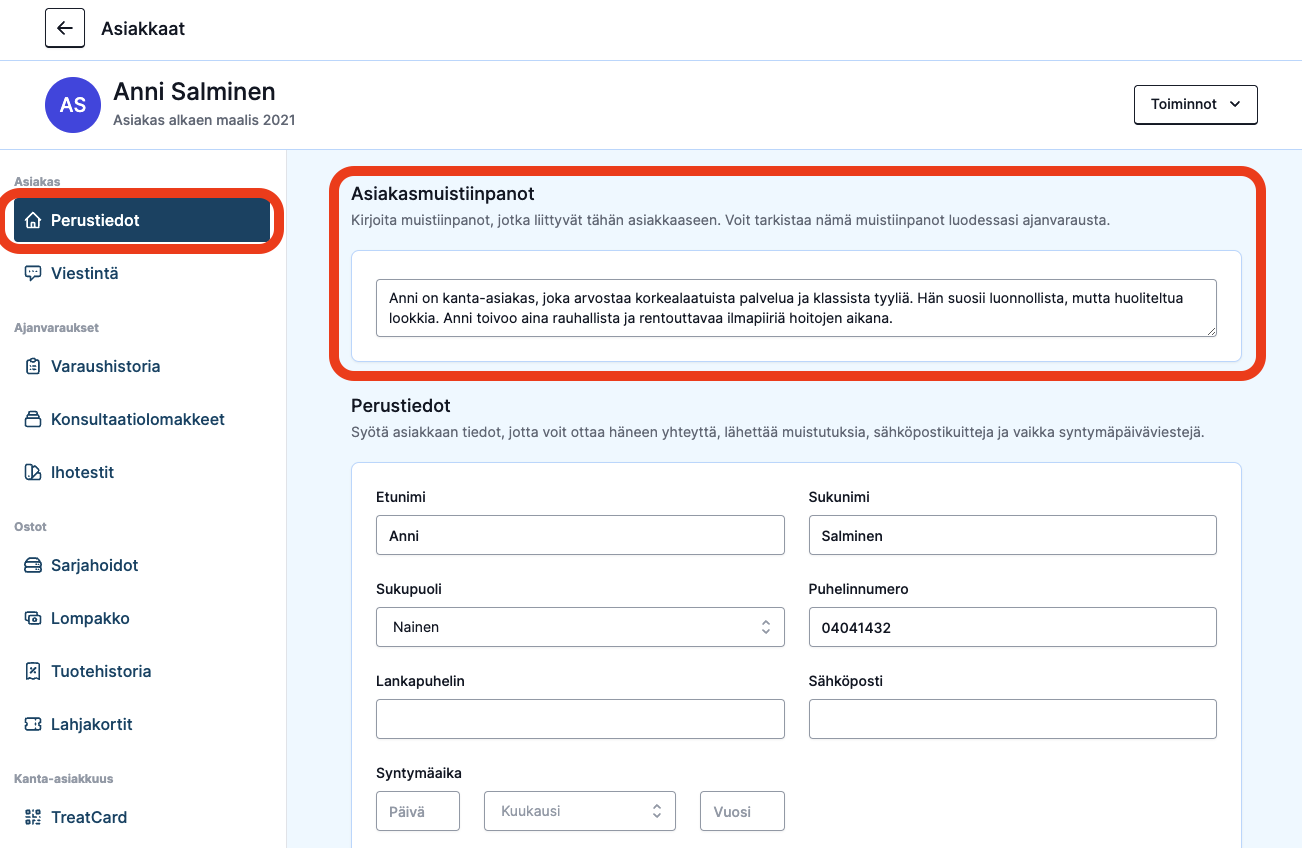Click the Ihotestit icon
1302x848 pixels.
pos(33,472)
